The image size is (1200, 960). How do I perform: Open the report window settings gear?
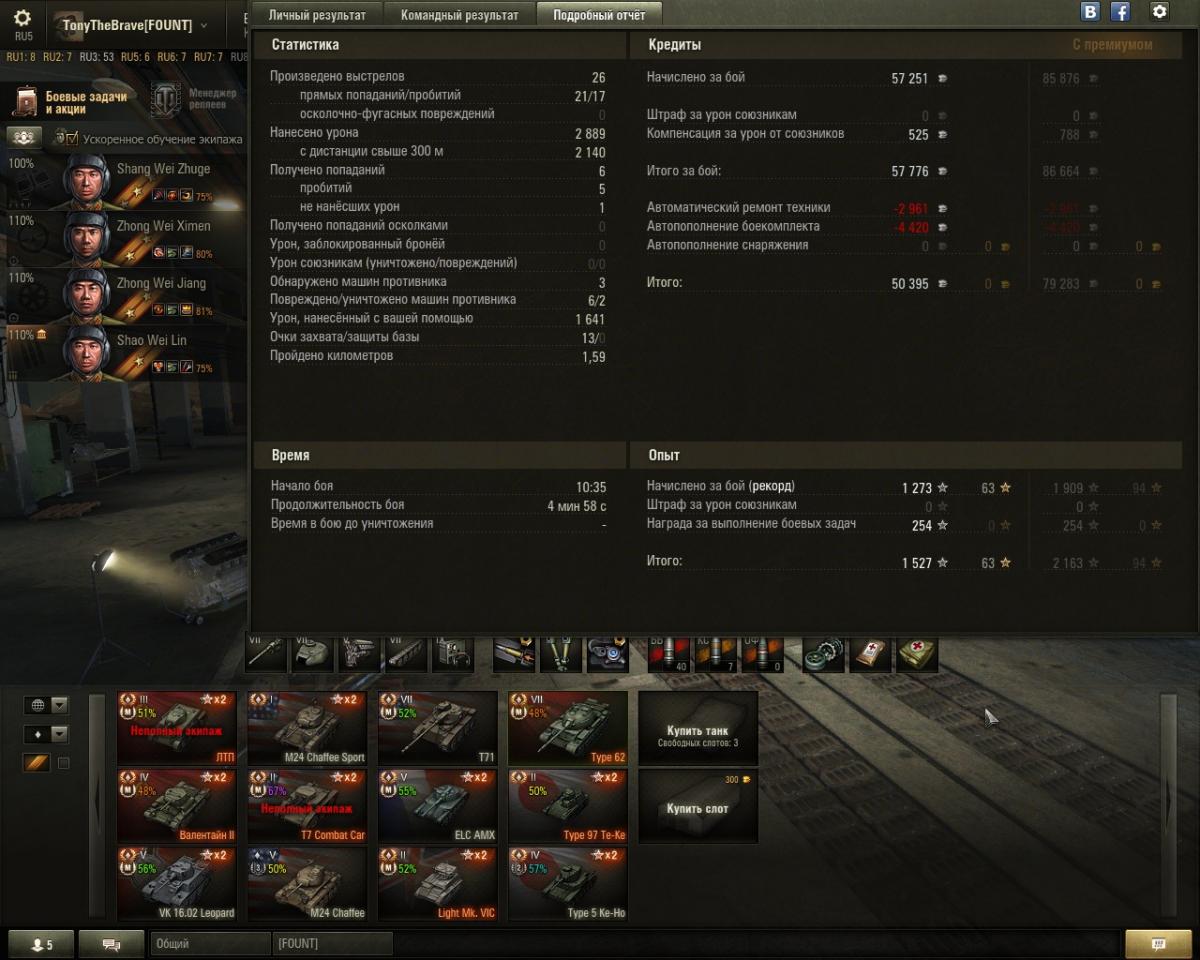coord(1160,12)
